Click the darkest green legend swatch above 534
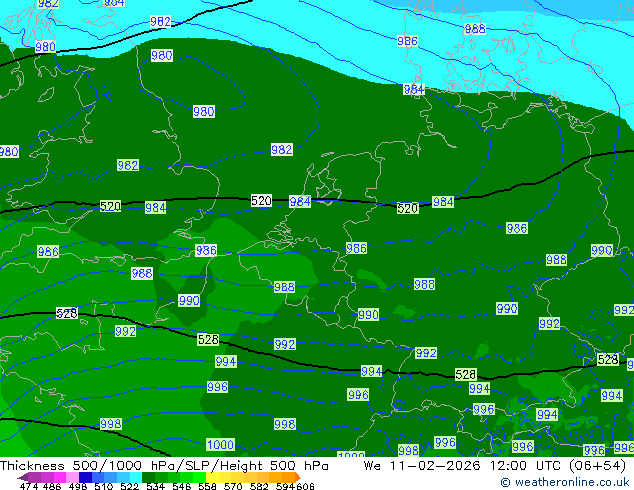634x490 pixels. pyautogui.click(x=149, y=477)
